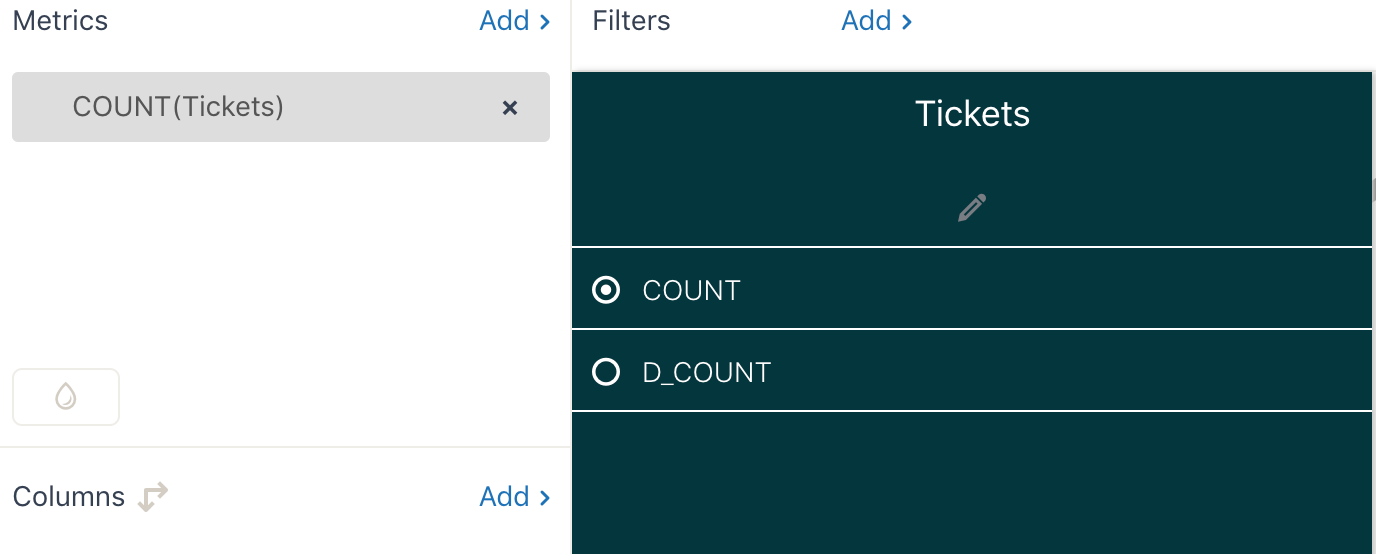Click the swap arrows icon beside Columns
This screenshot has height=554, width=1376.
[x=152, y=497]
